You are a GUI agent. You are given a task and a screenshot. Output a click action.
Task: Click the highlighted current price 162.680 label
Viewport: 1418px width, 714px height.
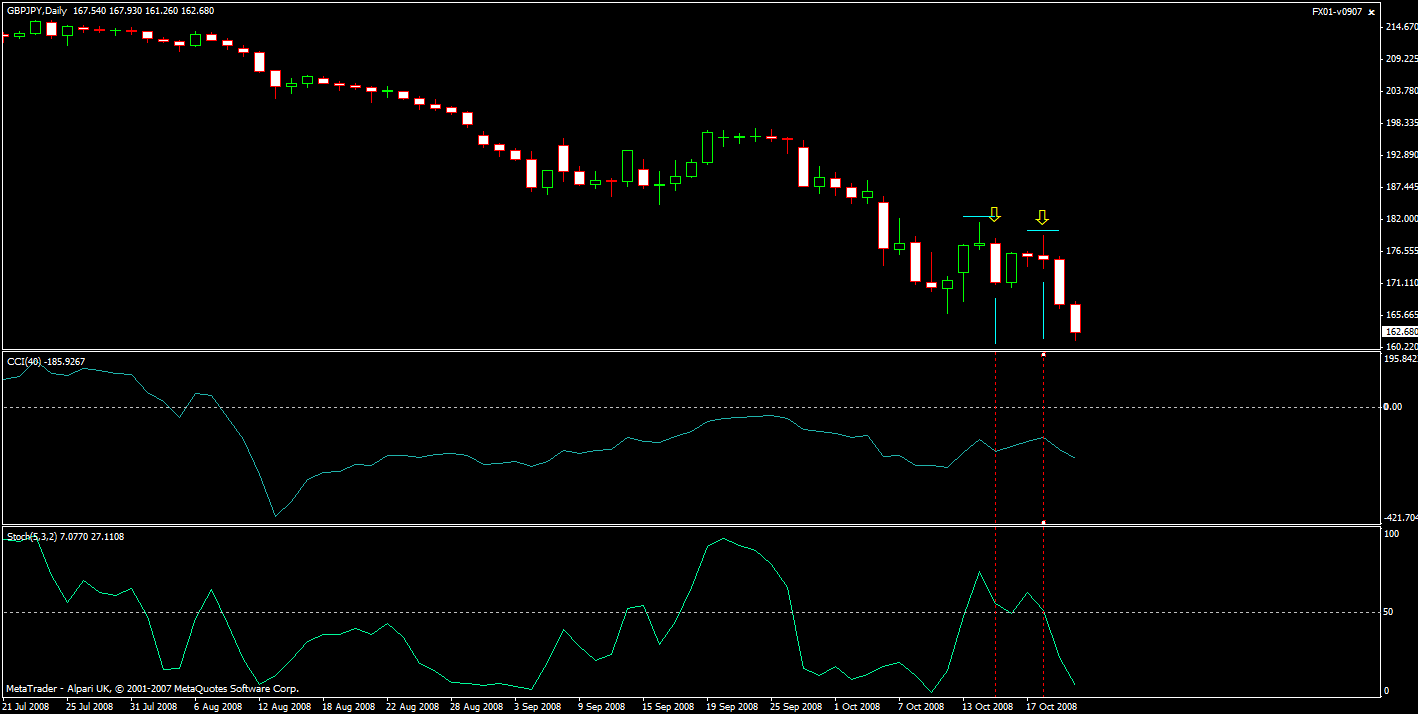(x=1400, y=332)
